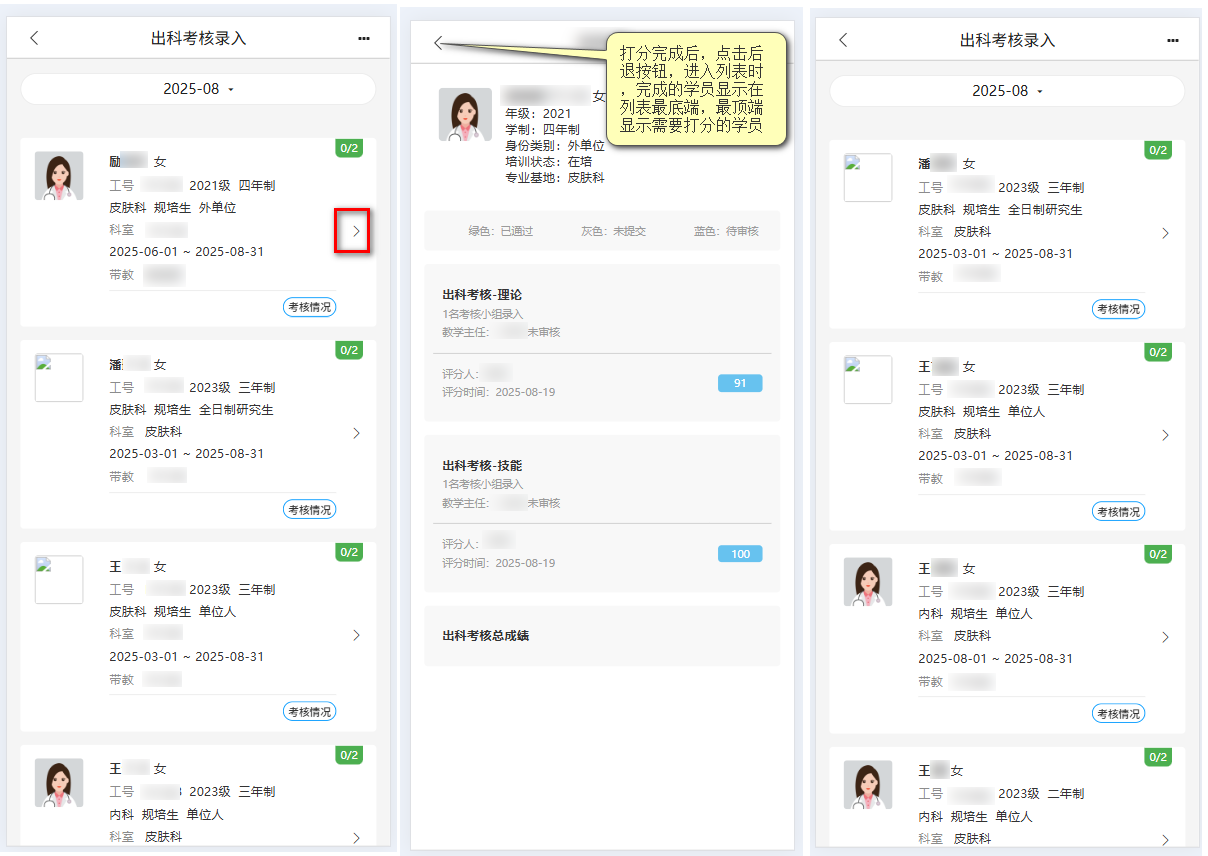Viewport: 1208px width, 856px height.
Task: Open right panel 王 二年制 card chevron
Action: [1165, 840]
